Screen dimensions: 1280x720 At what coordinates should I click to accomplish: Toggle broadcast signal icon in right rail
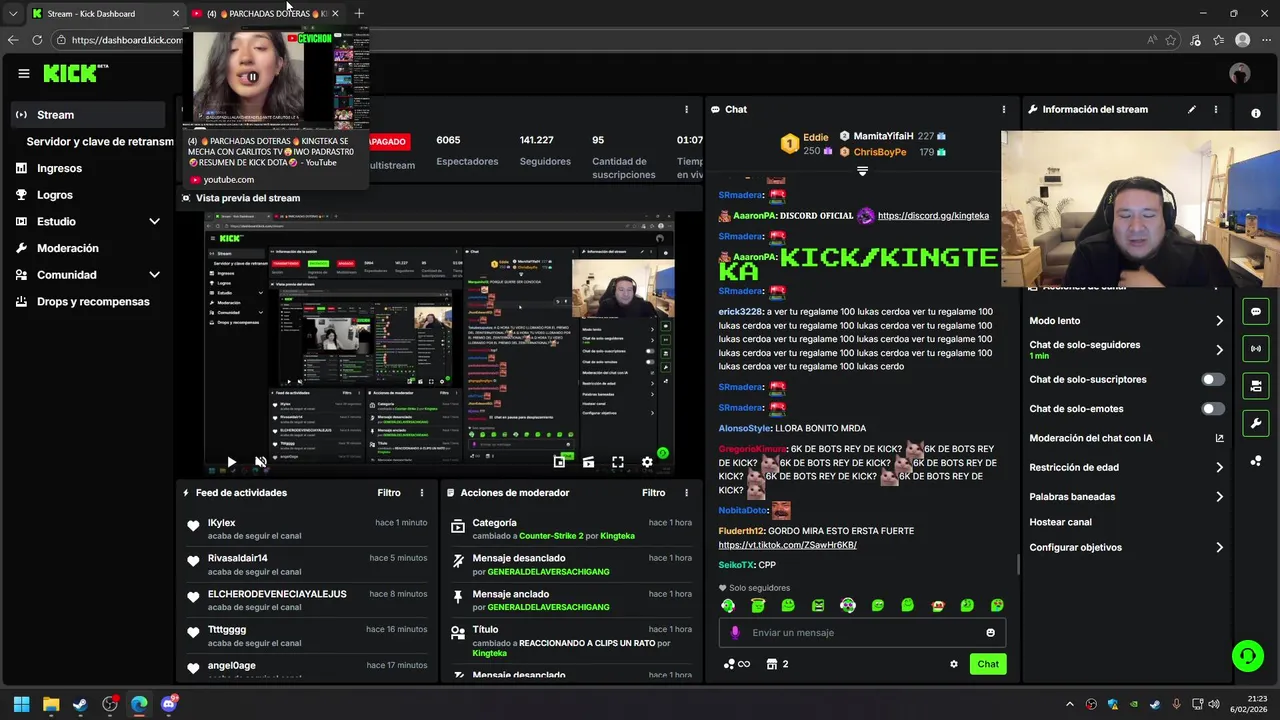(x=1256, y=349)
